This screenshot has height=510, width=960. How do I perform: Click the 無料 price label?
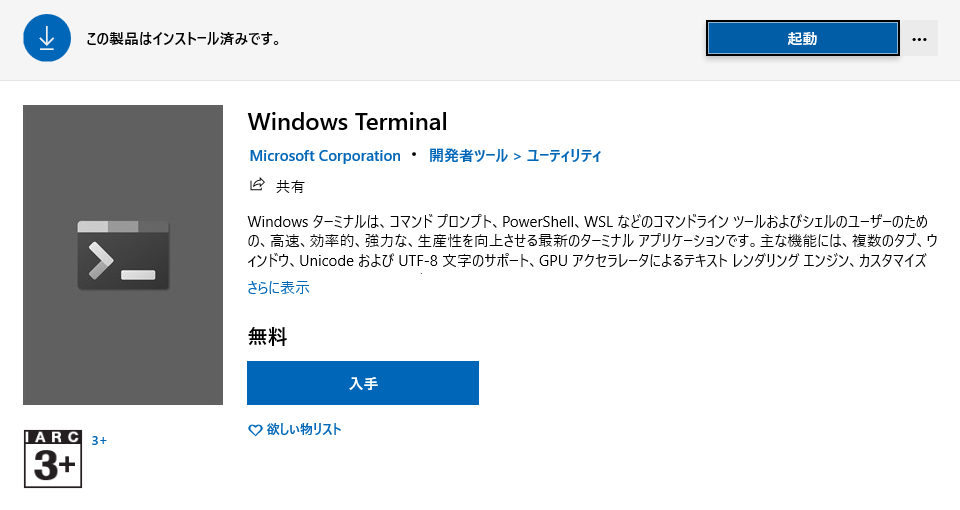point(267,337)
